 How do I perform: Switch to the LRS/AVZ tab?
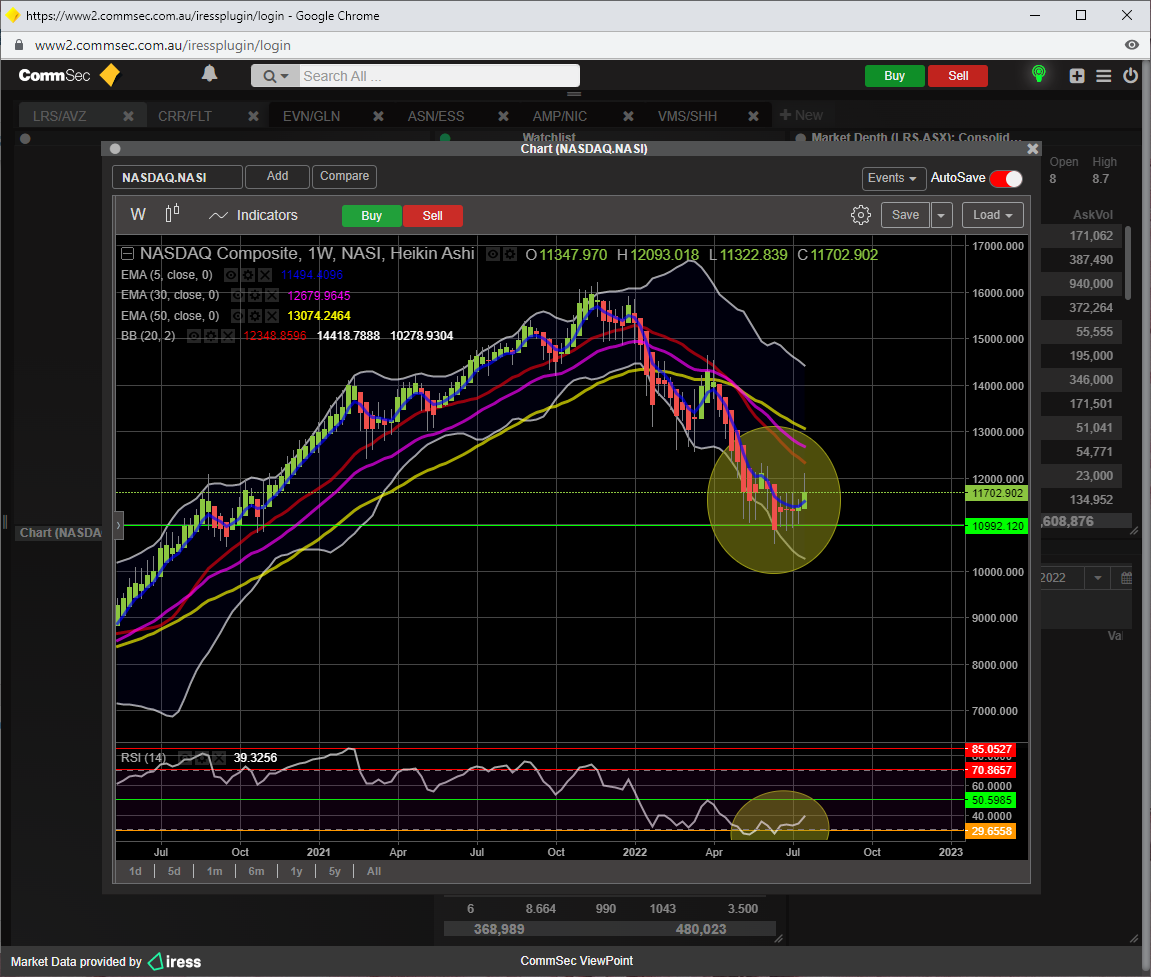59,116
